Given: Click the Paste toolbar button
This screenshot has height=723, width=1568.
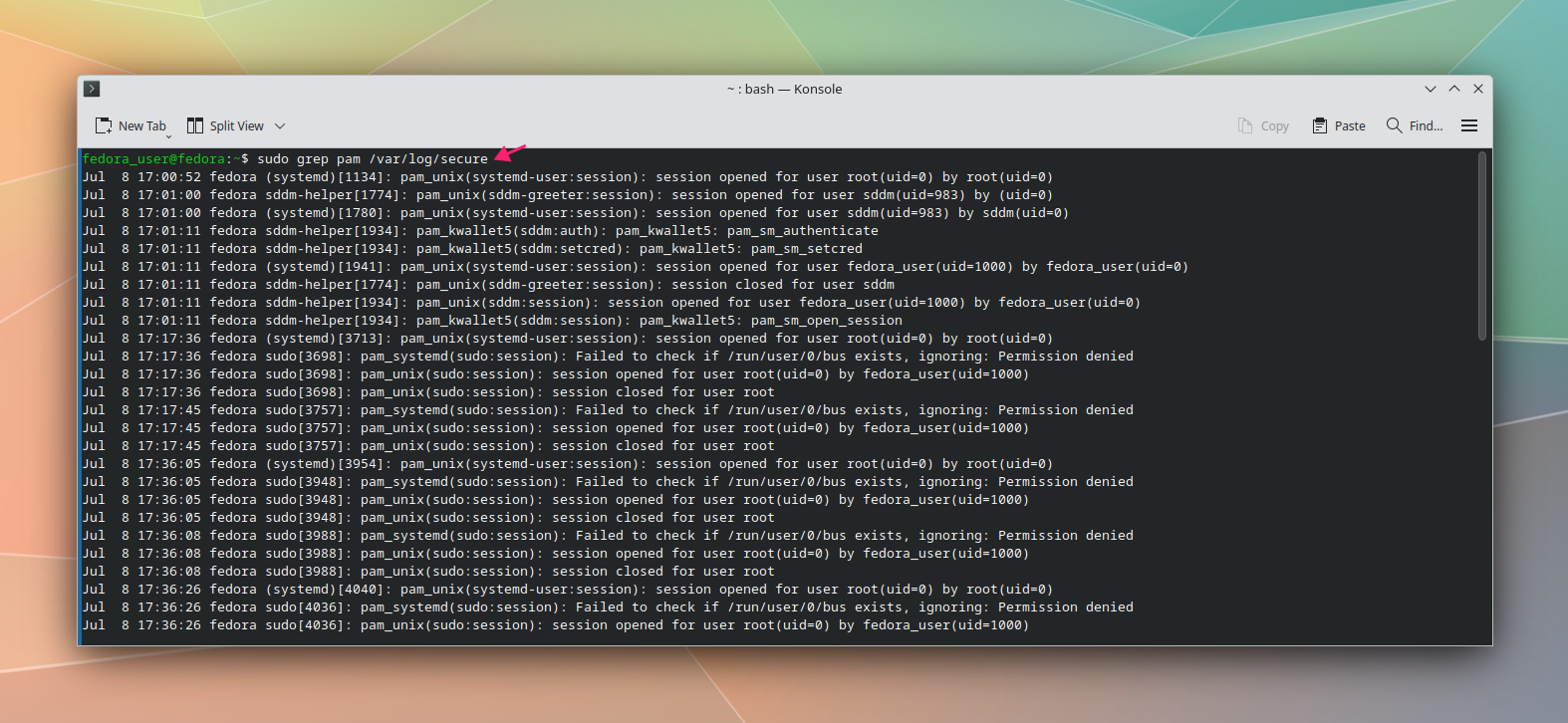Looking at the screenshot, I should point(1339,125).
